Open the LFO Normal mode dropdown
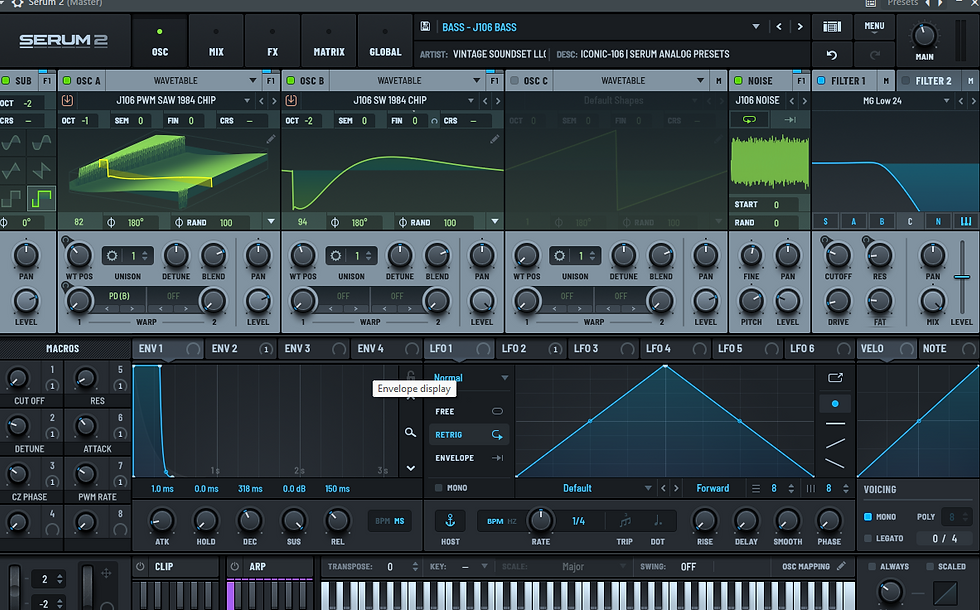 [504, 378]
